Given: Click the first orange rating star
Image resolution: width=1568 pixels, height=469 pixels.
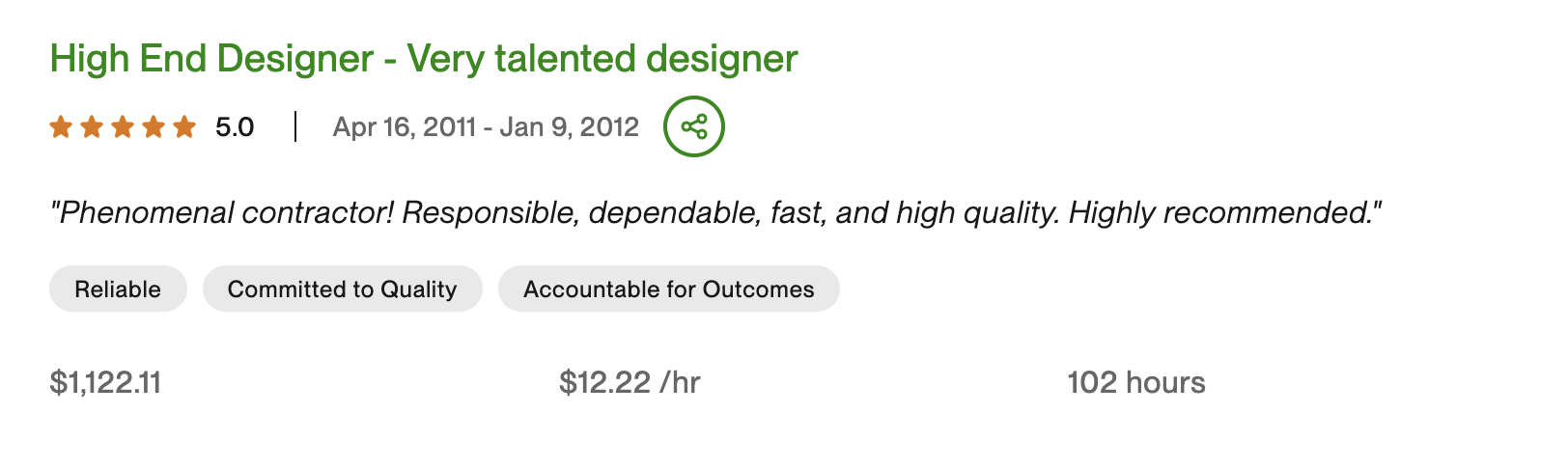Looking at the screenshot, I should click(61, 126).
